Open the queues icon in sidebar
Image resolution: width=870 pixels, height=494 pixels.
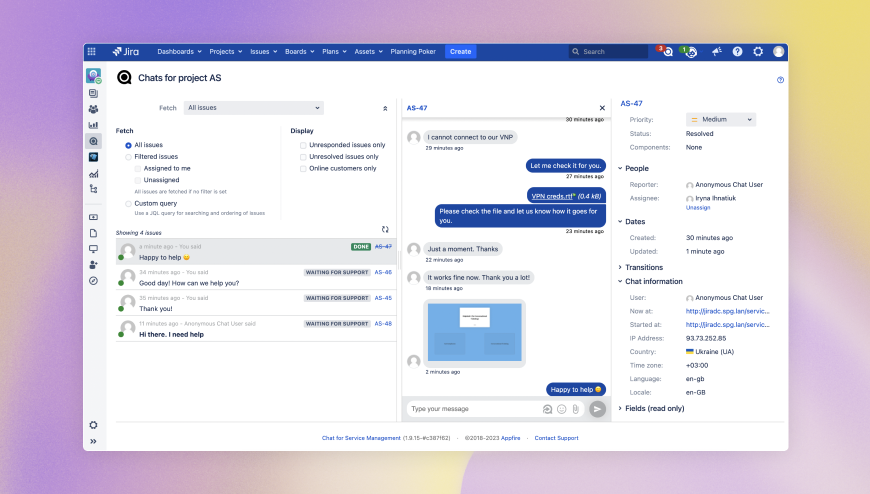[x=93, y=93]
